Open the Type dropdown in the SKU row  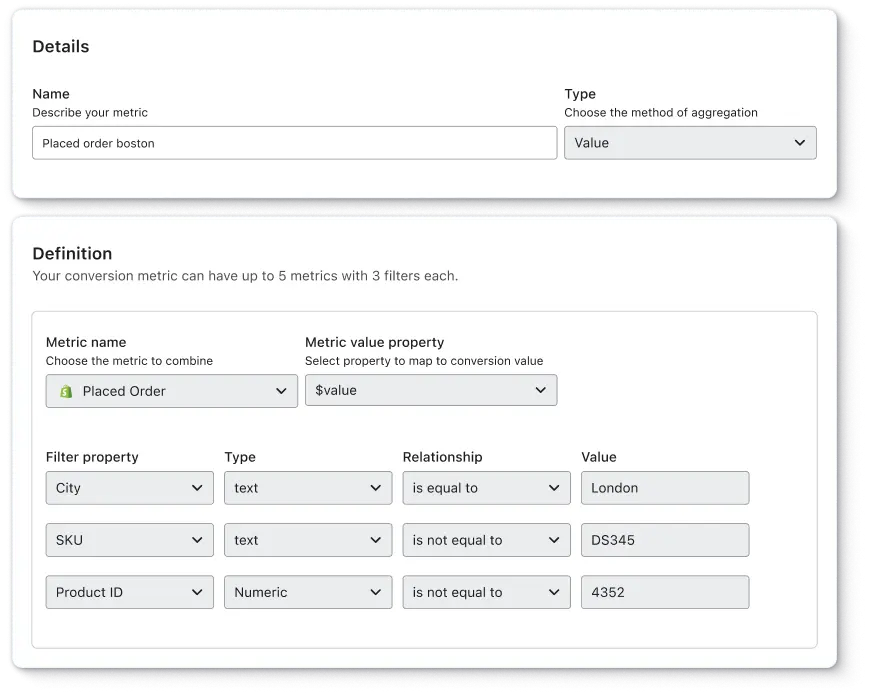[x=308, y=540]
